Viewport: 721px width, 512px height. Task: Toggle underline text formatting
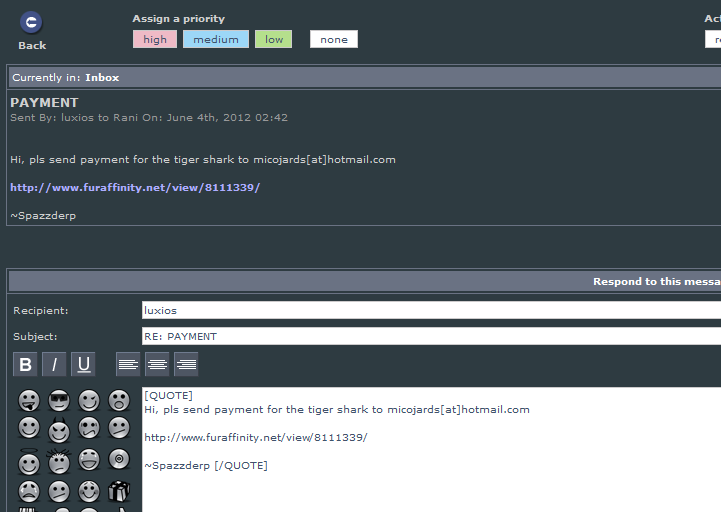[84, 364]
